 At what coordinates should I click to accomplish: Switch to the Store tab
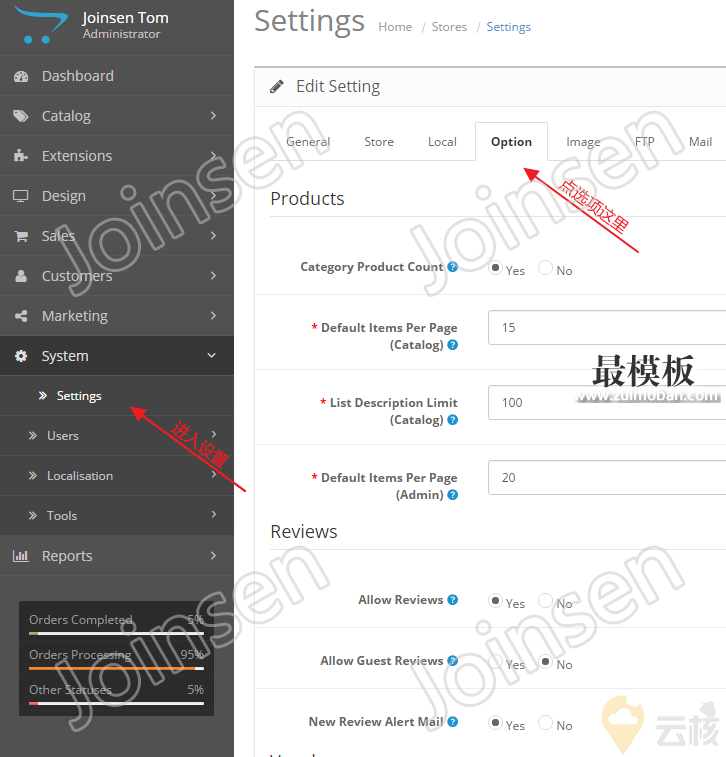click(x=379, y=142)
